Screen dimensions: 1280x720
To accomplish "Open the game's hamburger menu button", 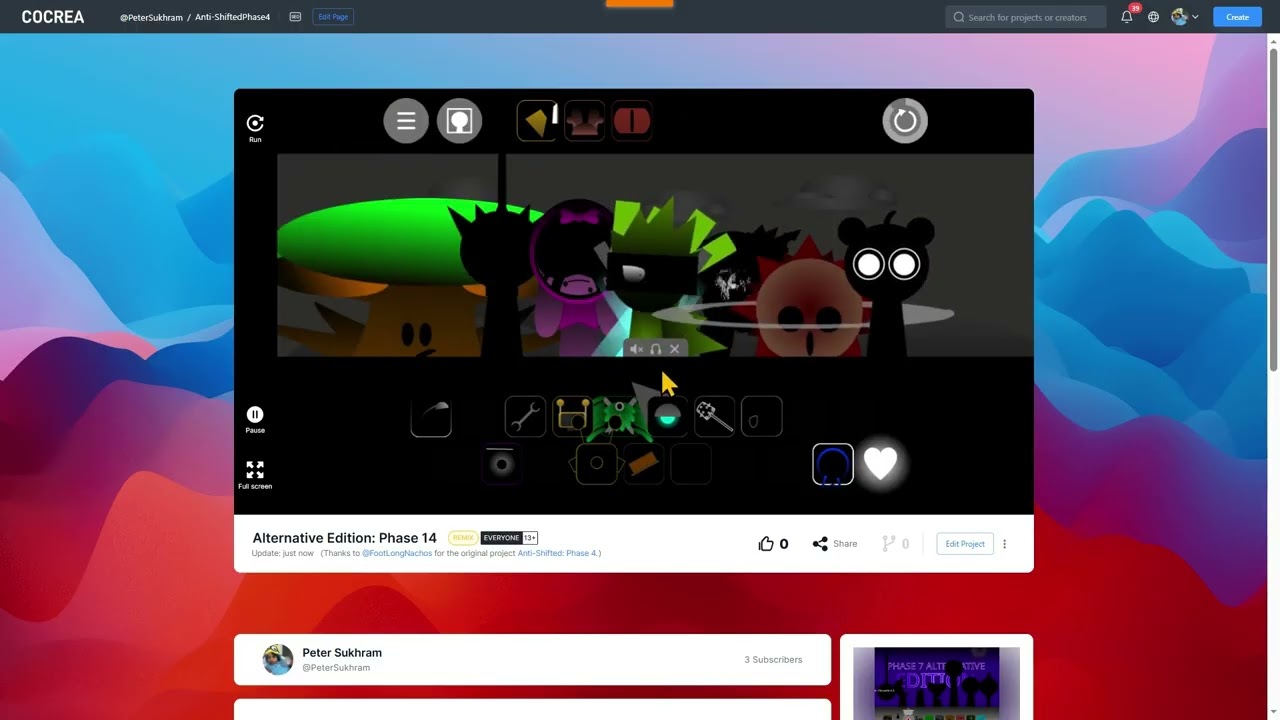I will click(x=406, y=121).
